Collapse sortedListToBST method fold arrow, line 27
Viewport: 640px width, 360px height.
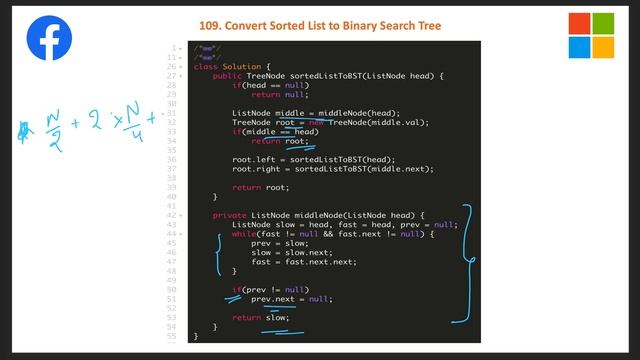pyautogui.click(x=181, y=76)
